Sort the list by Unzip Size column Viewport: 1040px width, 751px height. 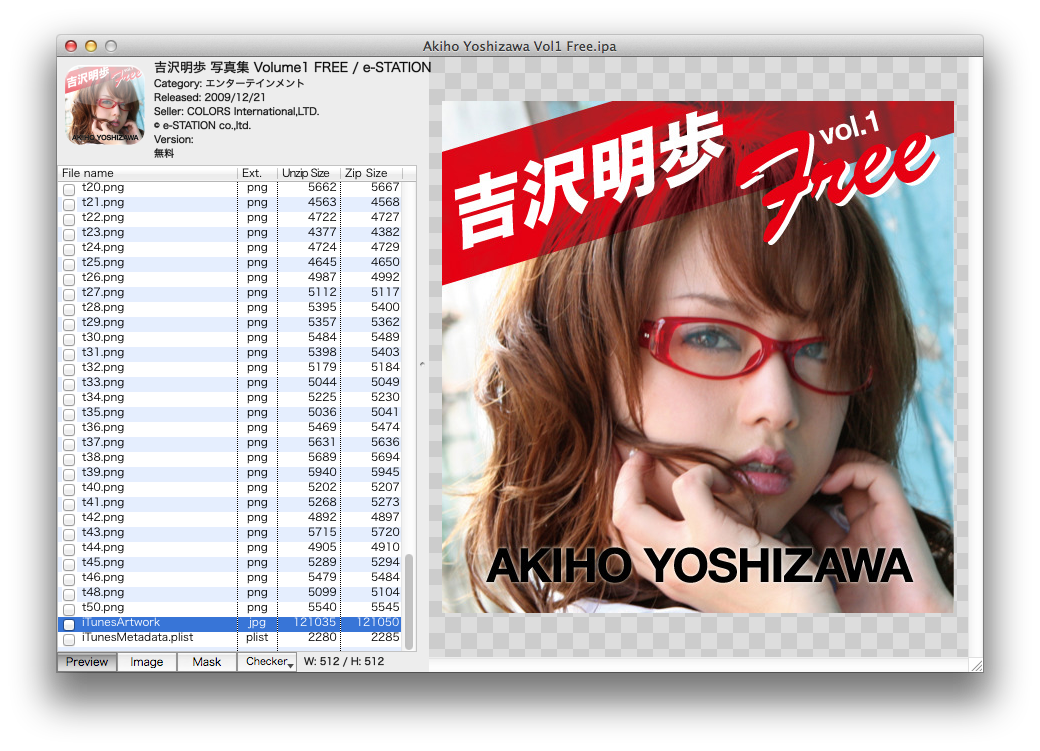pyautogui.click(x=308, y=173)
